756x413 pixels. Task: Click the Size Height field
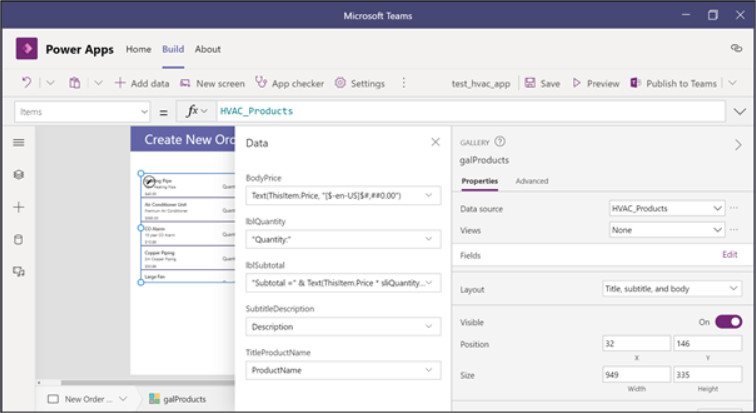707,374
